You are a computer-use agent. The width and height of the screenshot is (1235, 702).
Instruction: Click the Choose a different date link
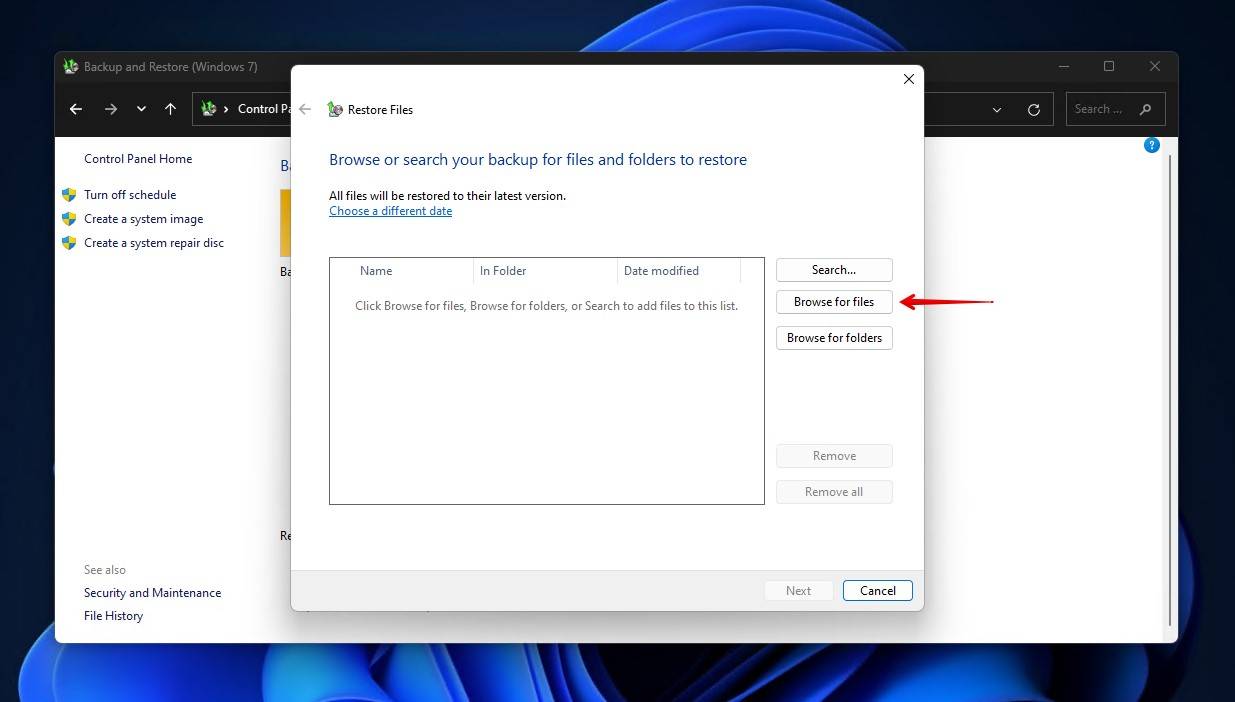click(x=390, y=210)
